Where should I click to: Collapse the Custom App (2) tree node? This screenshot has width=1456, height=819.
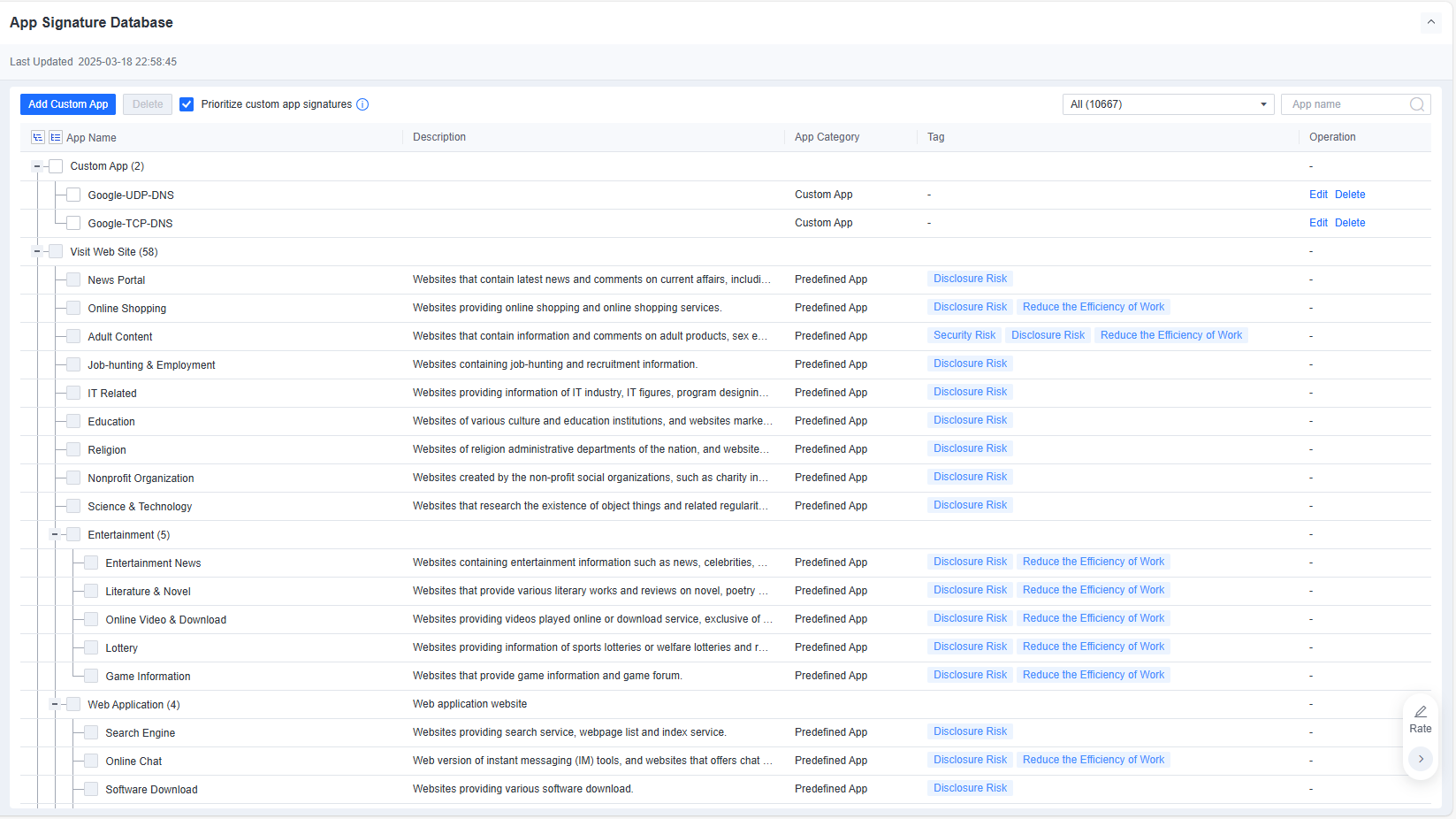tap(37, 166)
